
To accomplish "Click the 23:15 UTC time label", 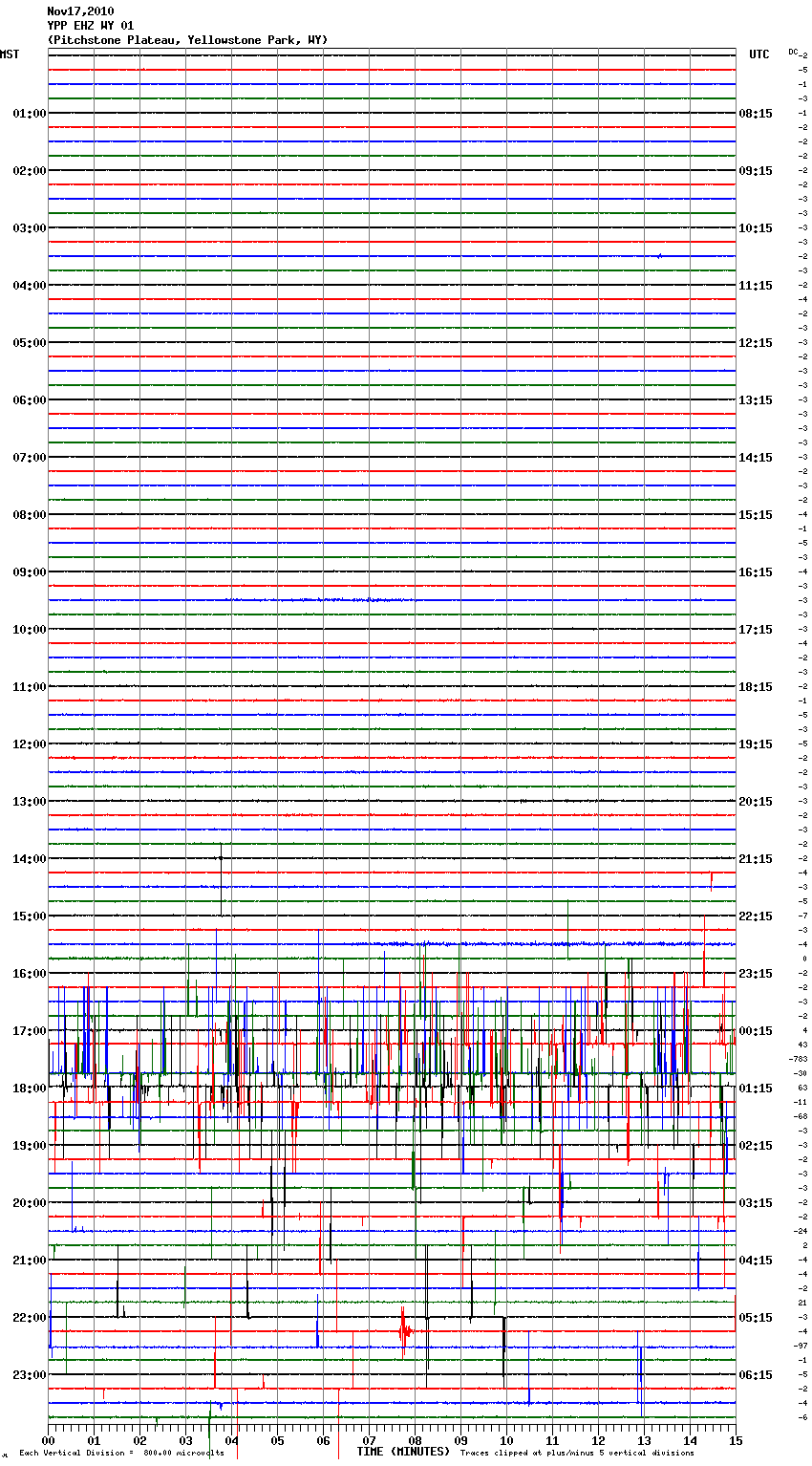I will click(x=756, y=974).
